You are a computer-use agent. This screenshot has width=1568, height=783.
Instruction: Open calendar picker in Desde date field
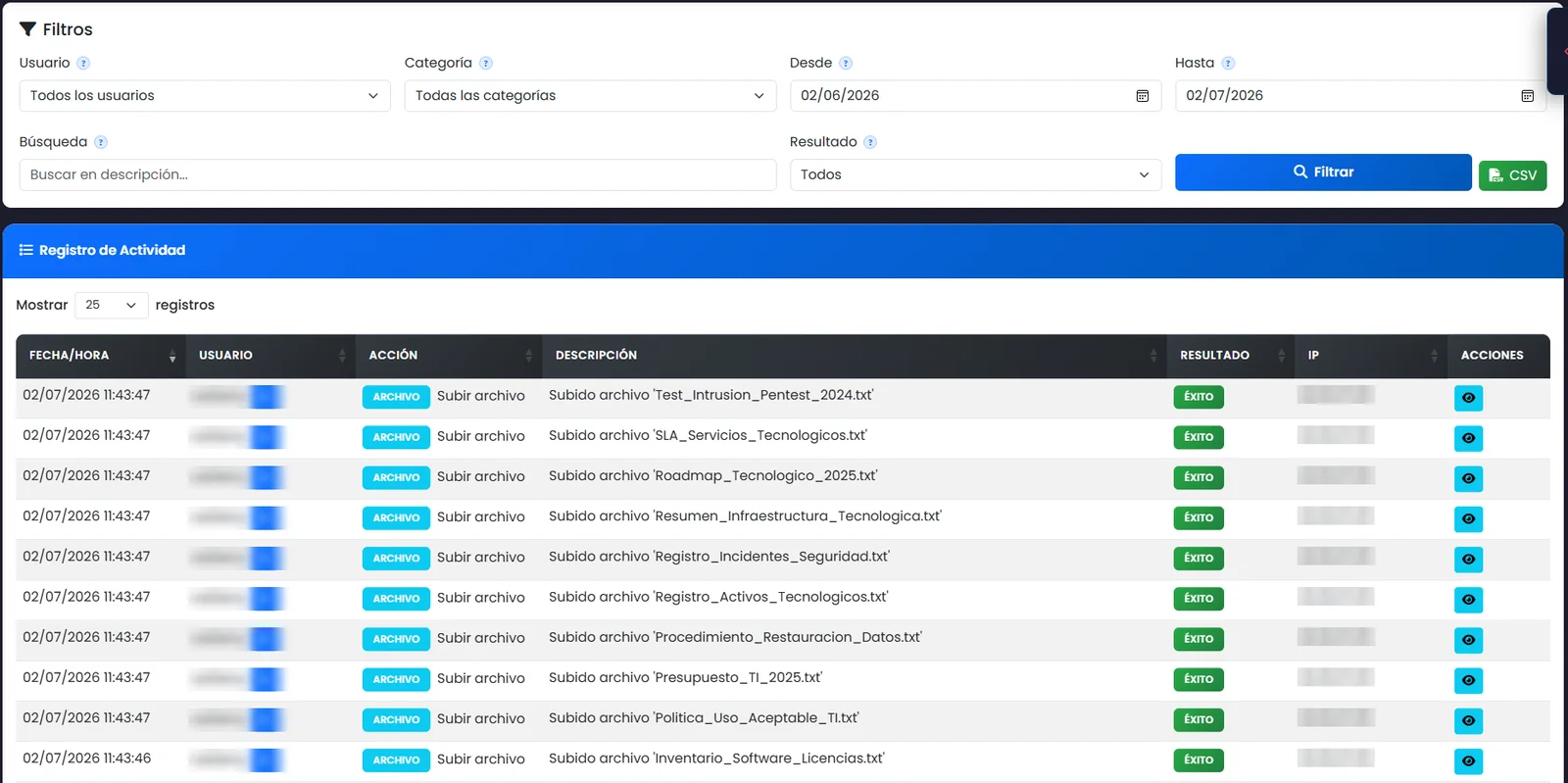click(1142, 96)
